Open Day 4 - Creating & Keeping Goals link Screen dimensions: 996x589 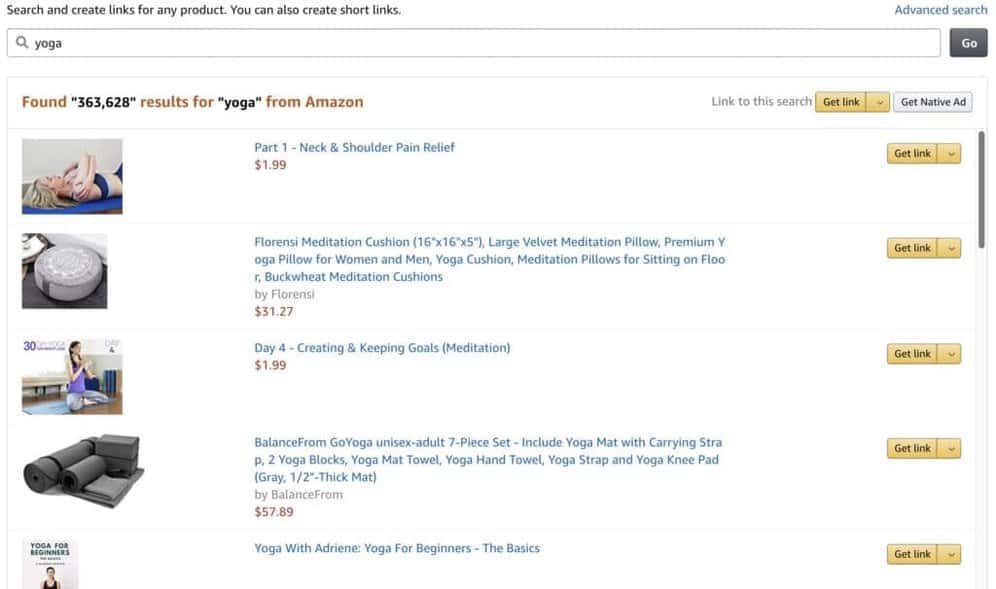[x=382, y=348]
